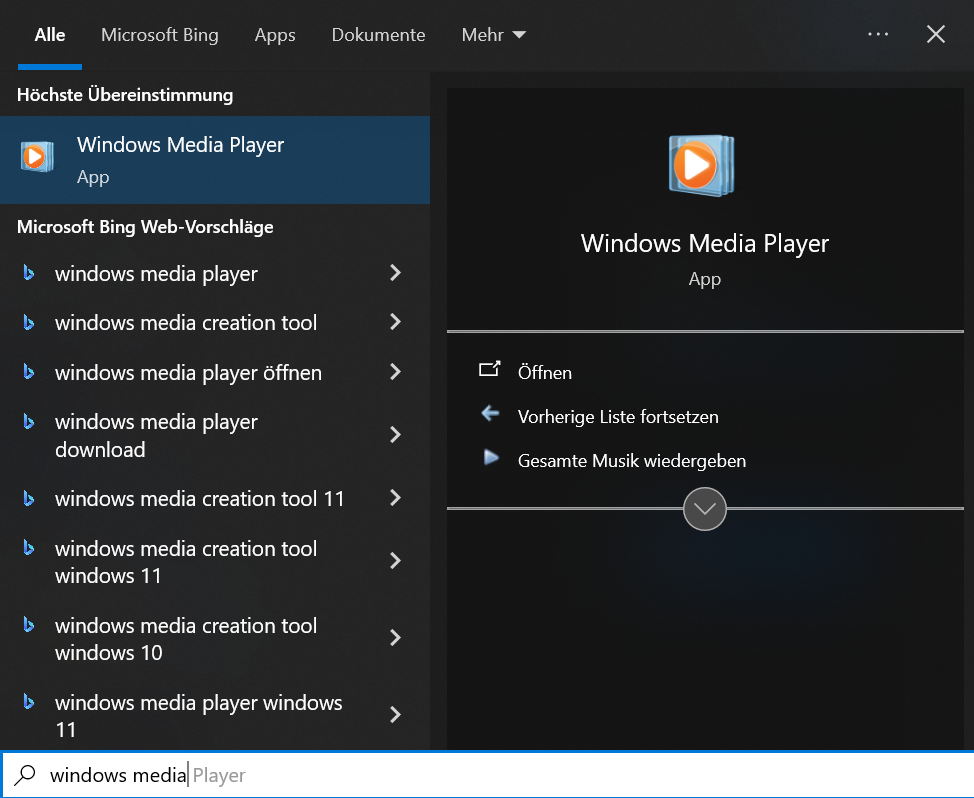Click the large Windows Media Player preview icon
The image size is (974, 798).
coord(701,165)
